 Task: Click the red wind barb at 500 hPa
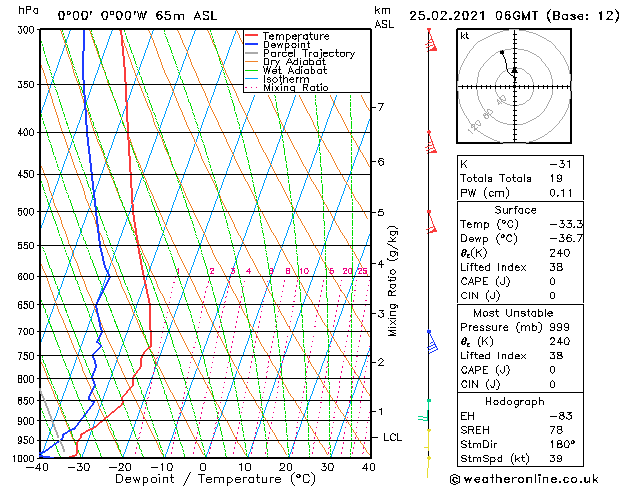(431, 222)
